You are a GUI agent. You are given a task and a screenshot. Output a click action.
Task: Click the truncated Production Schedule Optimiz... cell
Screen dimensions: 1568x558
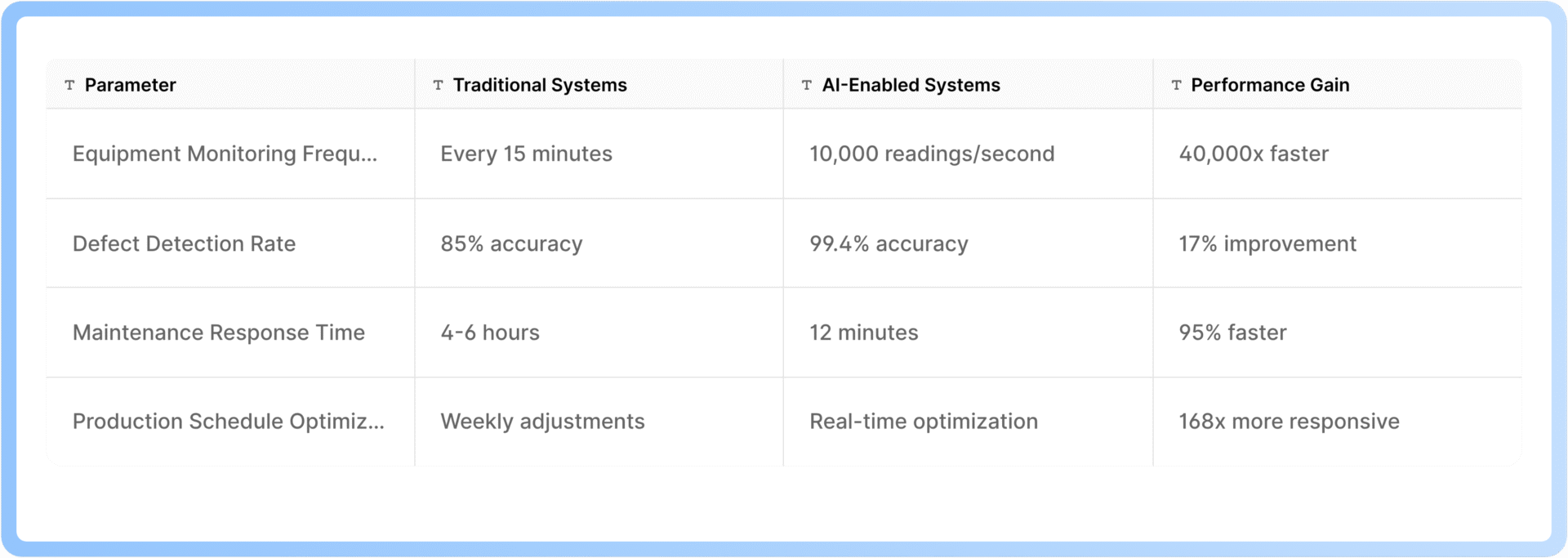(x=228, y=422)
